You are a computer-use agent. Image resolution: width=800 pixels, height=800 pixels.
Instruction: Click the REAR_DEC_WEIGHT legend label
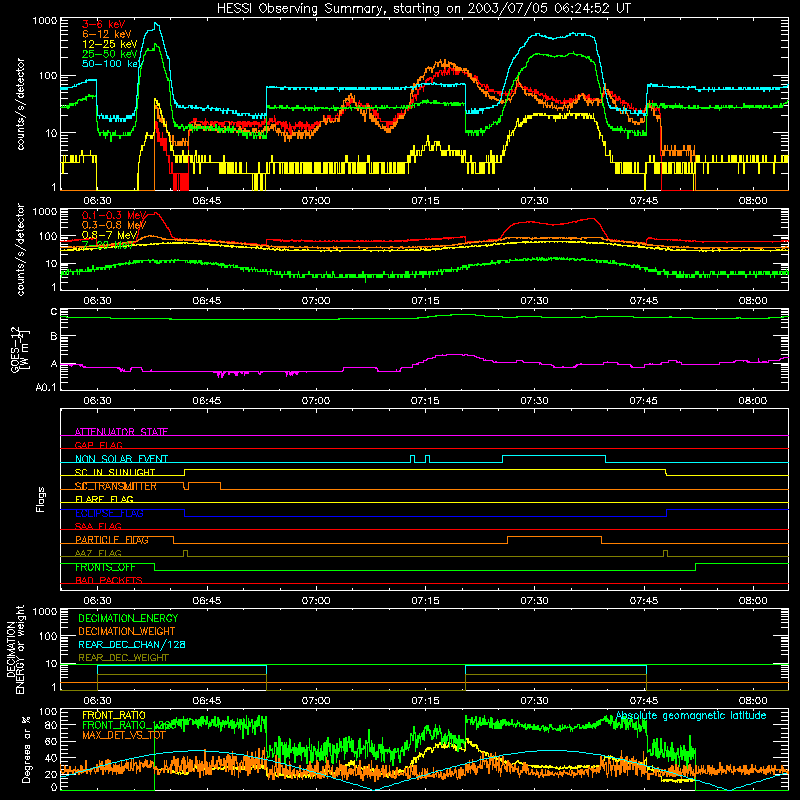[x=123, y=658]
